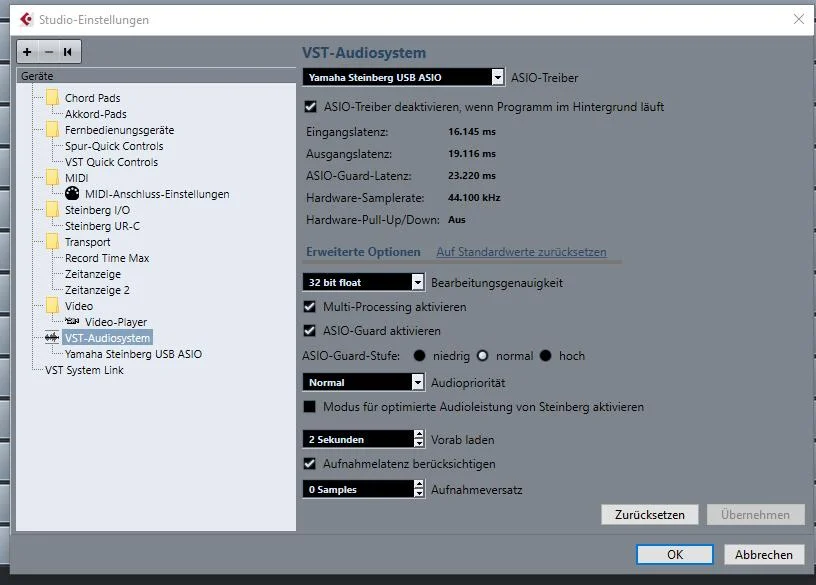Click the reset-to-first icon in device toolbar
Viewport: 816px width, 585px height.
click(68, 51)
